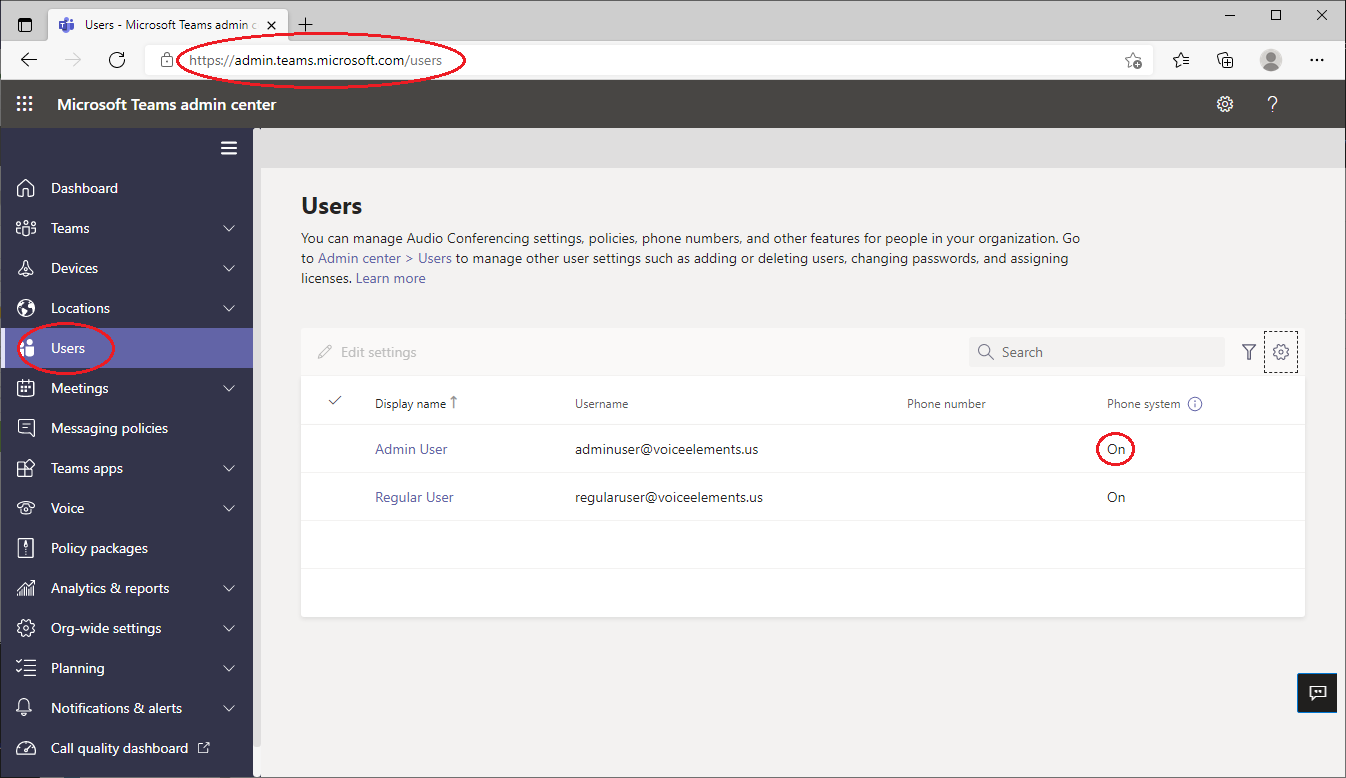
Task: Click the Teams people icon in sidebar
Action: coord(26,228)
